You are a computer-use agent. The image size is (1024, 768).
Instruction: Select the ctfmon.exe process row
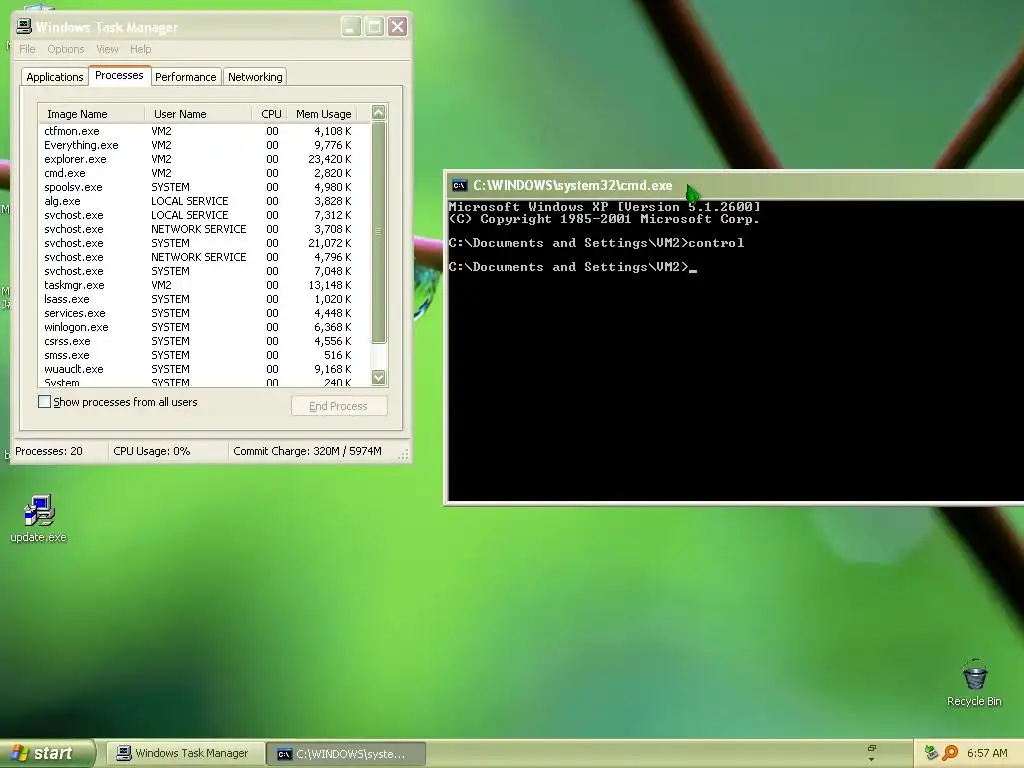[x=204, y=131]
